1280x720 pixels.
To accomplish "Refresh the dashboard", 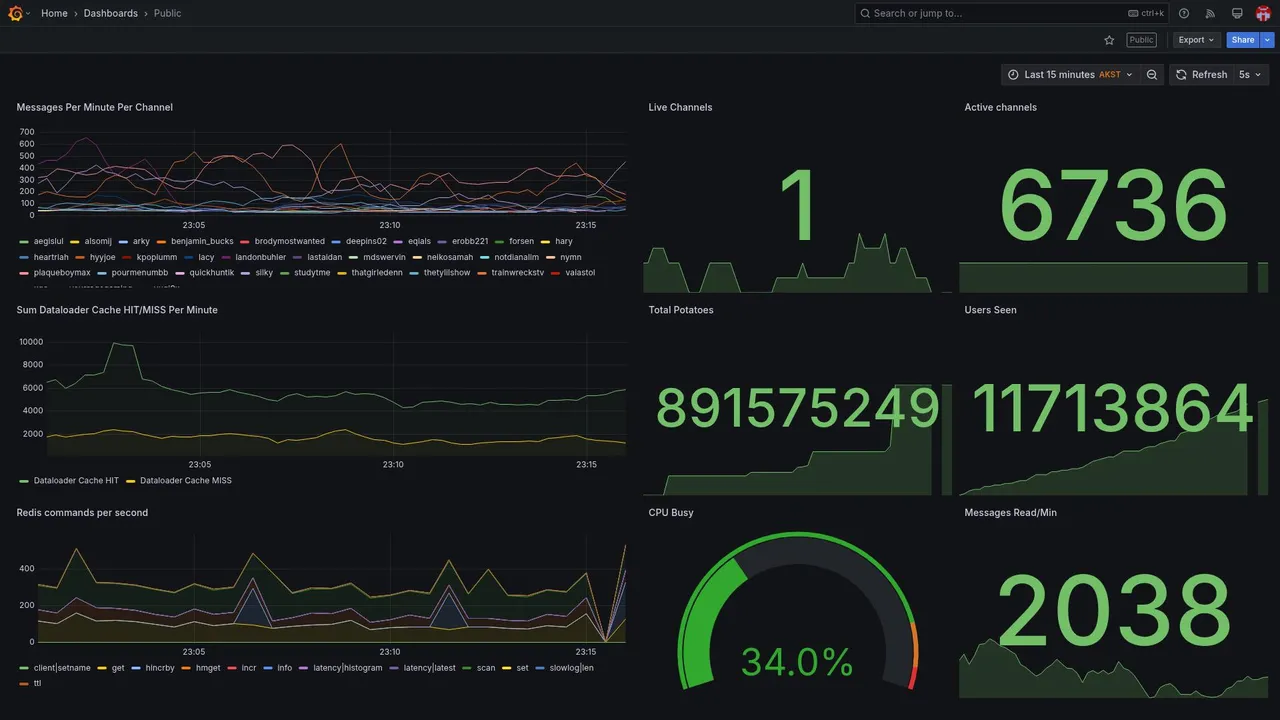I will click(1201, 75).
